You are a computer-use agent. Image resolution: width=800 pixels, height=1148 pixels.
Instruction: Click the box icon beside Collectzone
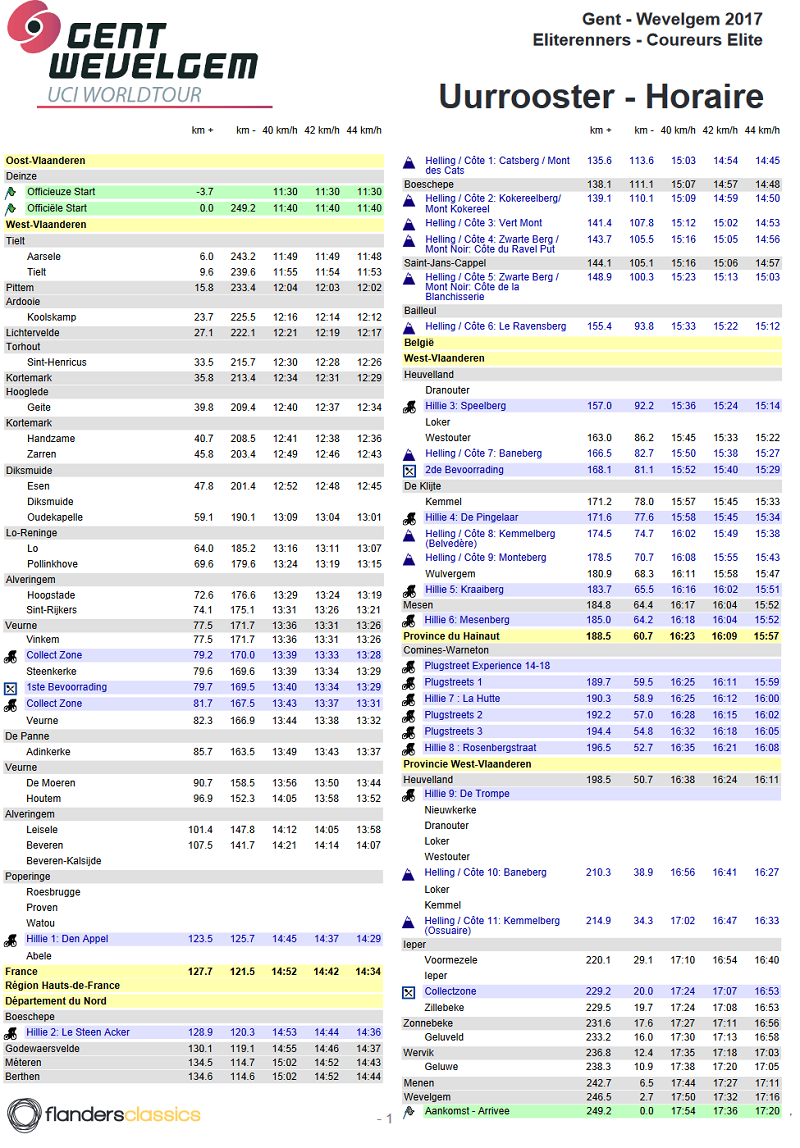(409, 993)
